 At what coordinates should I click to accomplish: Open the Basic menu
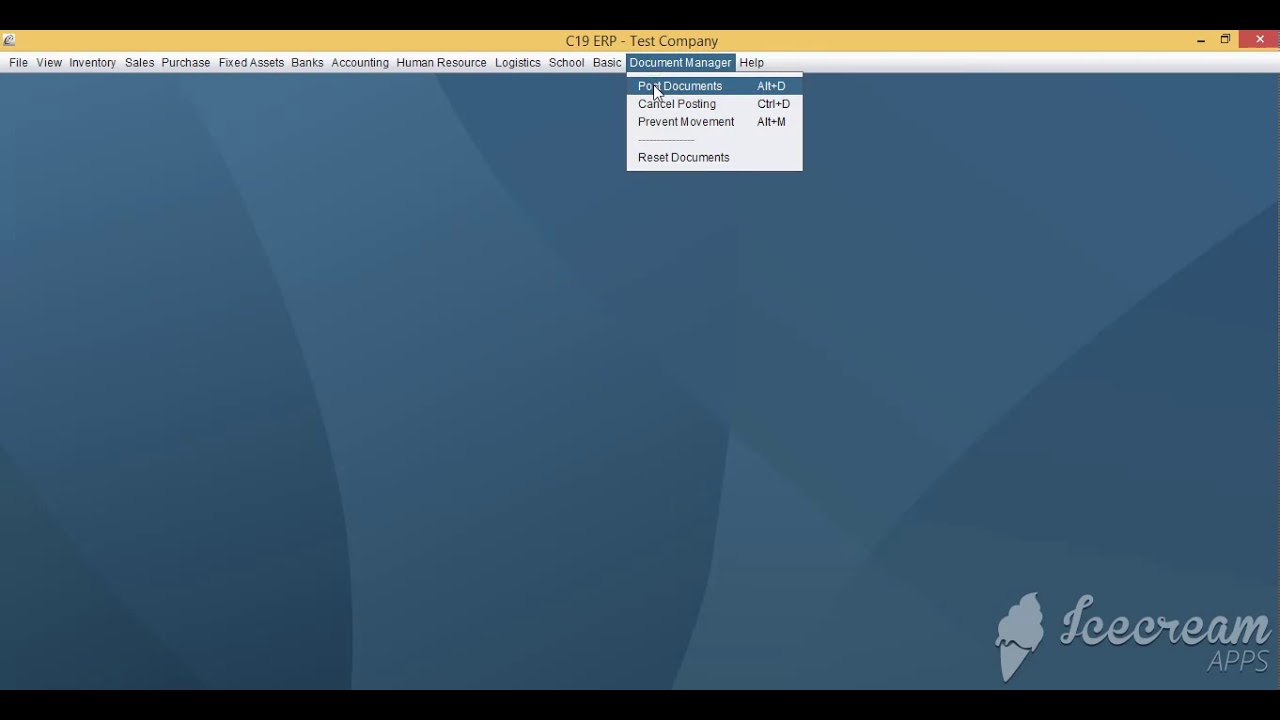pos(607,63)
